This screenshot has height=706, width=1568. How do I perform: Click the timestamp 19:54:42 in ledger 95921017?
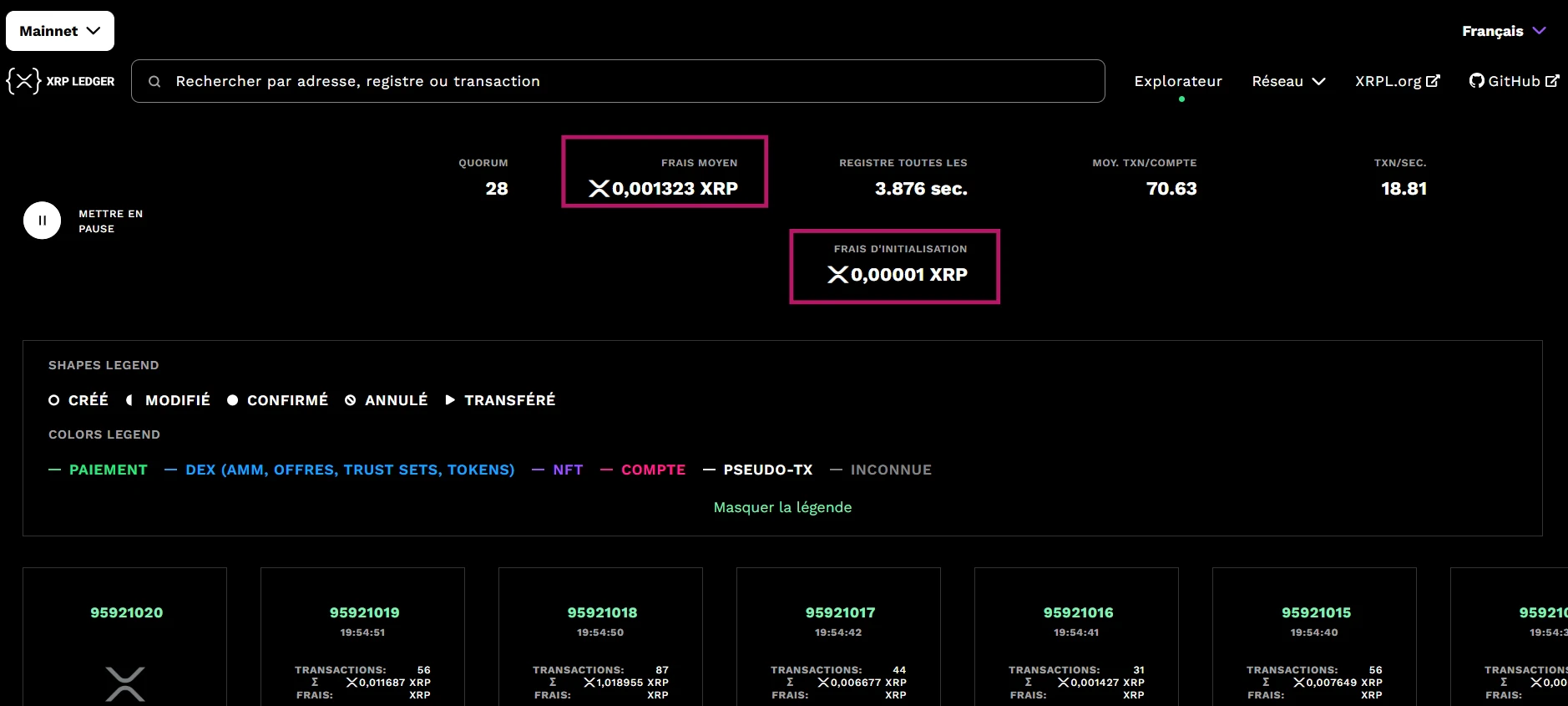coord(838,632)
